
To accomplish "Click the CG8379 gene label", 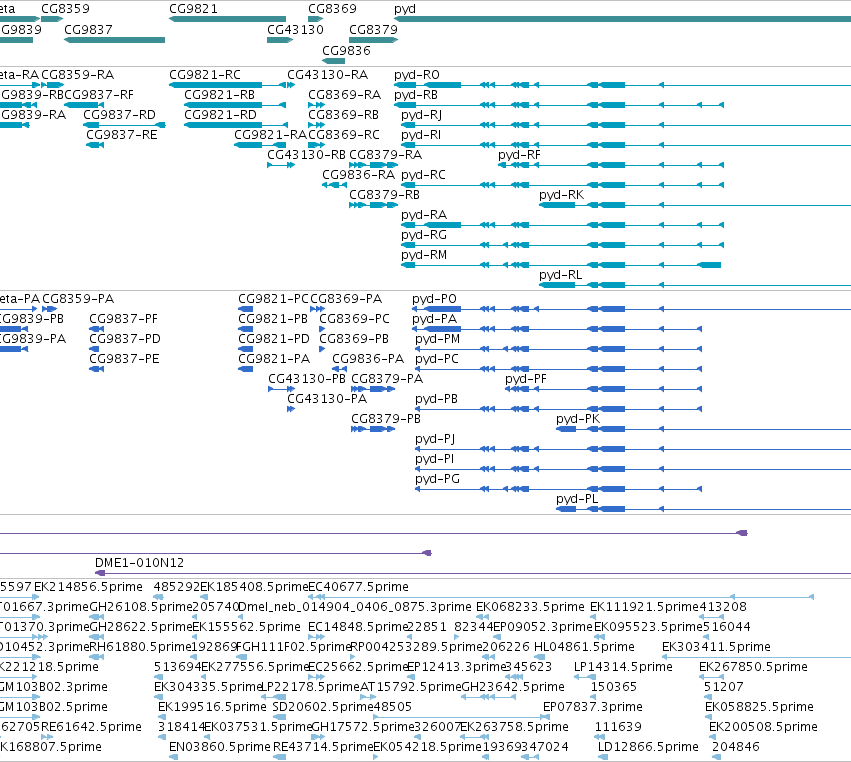I will 373,29.
